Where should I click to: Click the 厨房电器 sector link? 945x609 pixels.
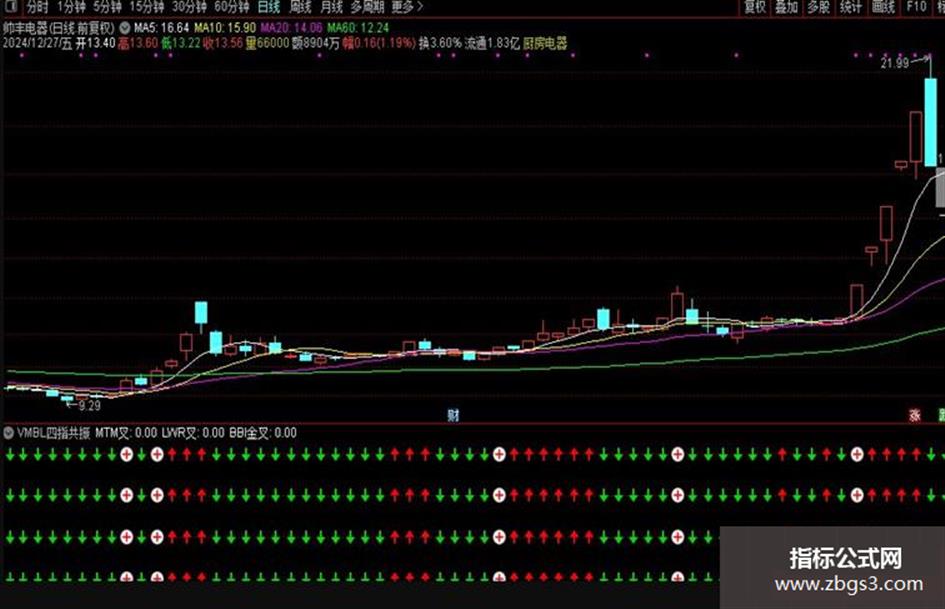[x=545, y=43]
